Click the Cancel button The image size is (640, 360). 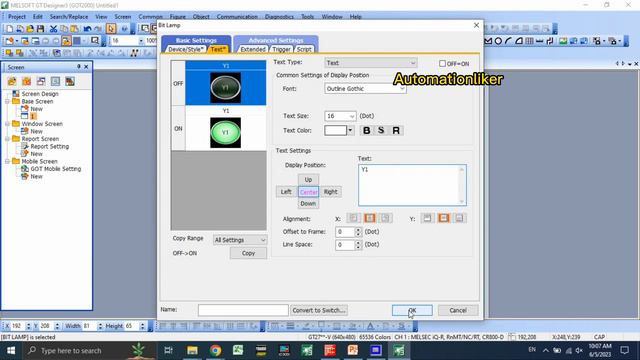[458, 310]
